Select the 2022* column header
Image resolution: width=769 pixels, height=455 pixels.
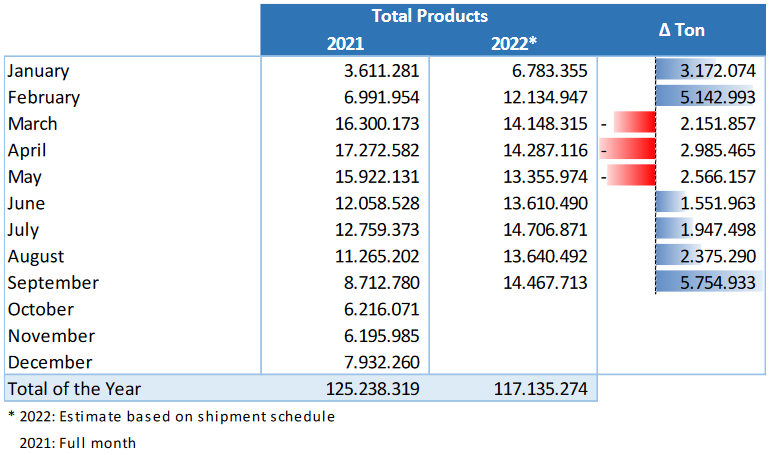514,43
